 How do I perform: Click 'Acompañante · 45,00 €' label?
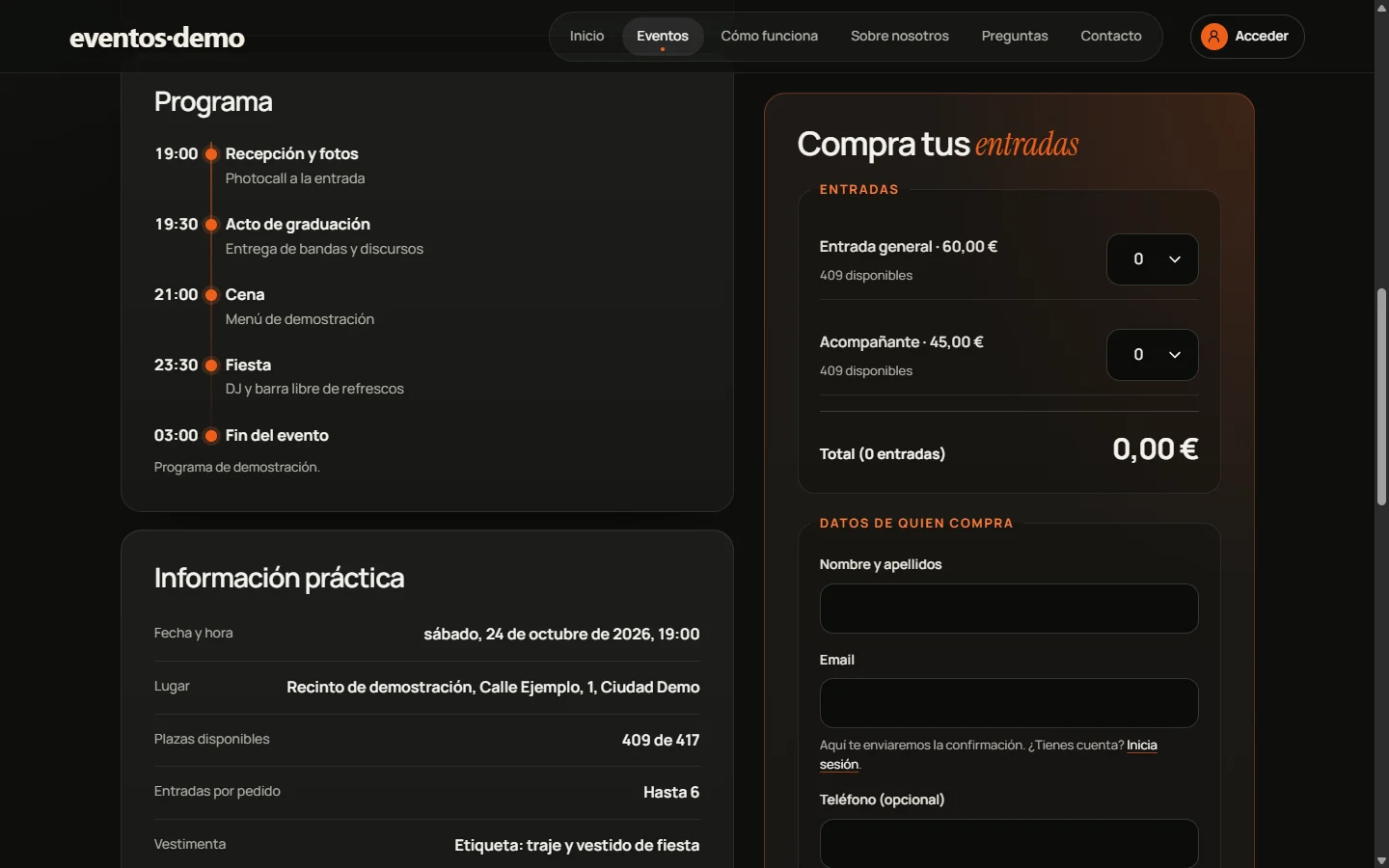902,341
